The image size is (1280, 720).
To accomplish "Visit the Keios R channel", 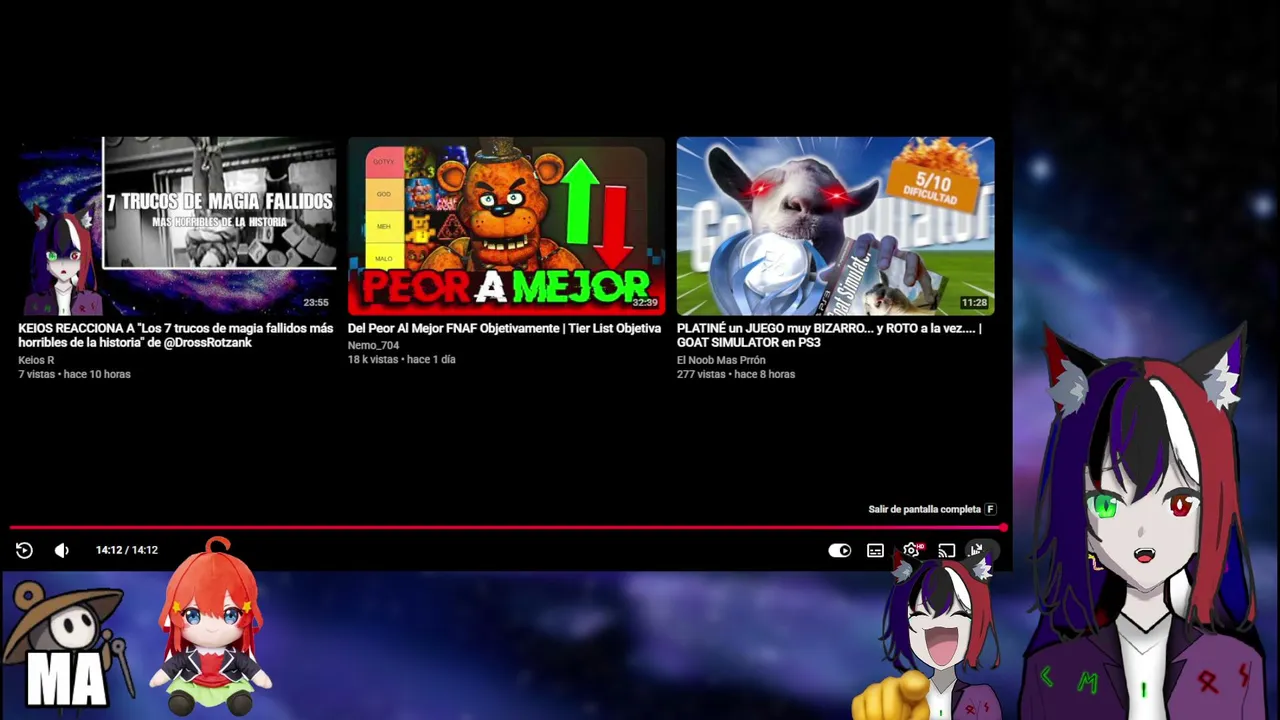I will 36,360.
